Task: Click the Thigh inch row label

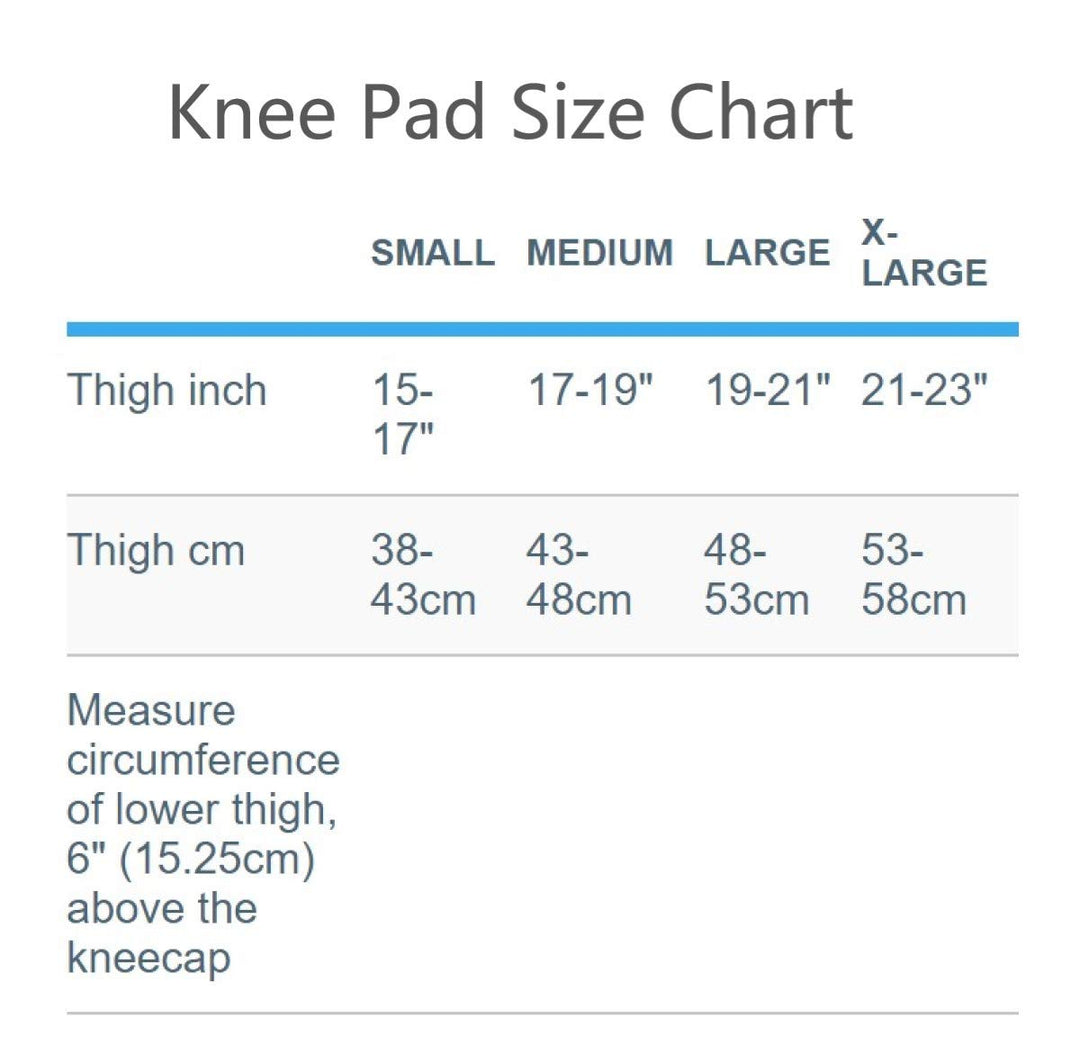Action: click(167, 391)
